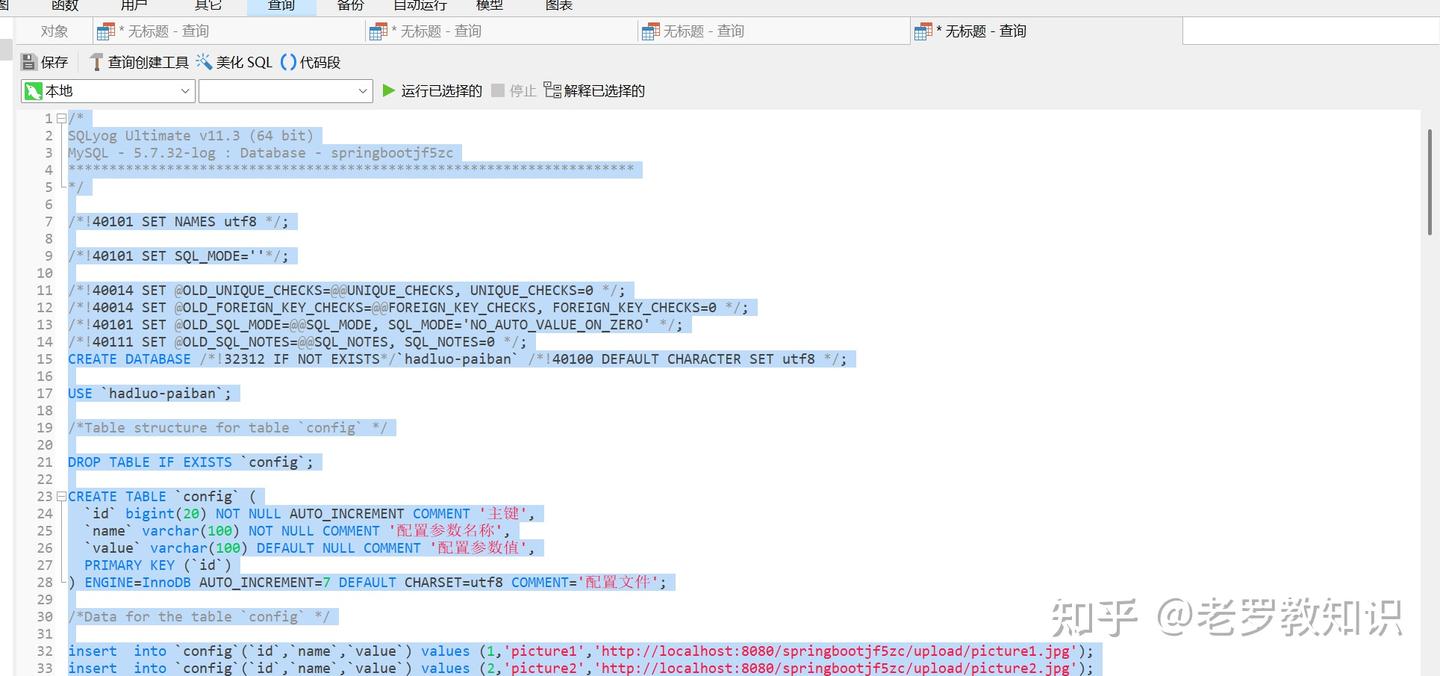
Task: Explain the selected SQL (解释已选择的)
Action: [x=595, y=91]
